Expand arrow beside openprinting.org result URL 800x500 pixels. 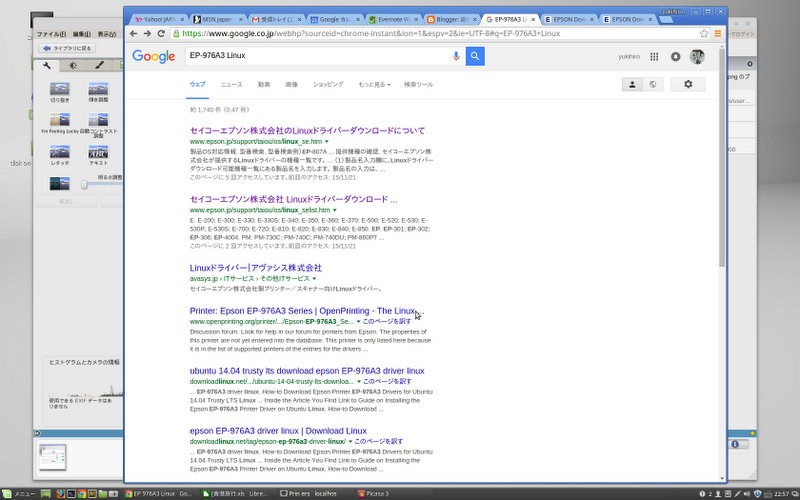tap(358, 322)
